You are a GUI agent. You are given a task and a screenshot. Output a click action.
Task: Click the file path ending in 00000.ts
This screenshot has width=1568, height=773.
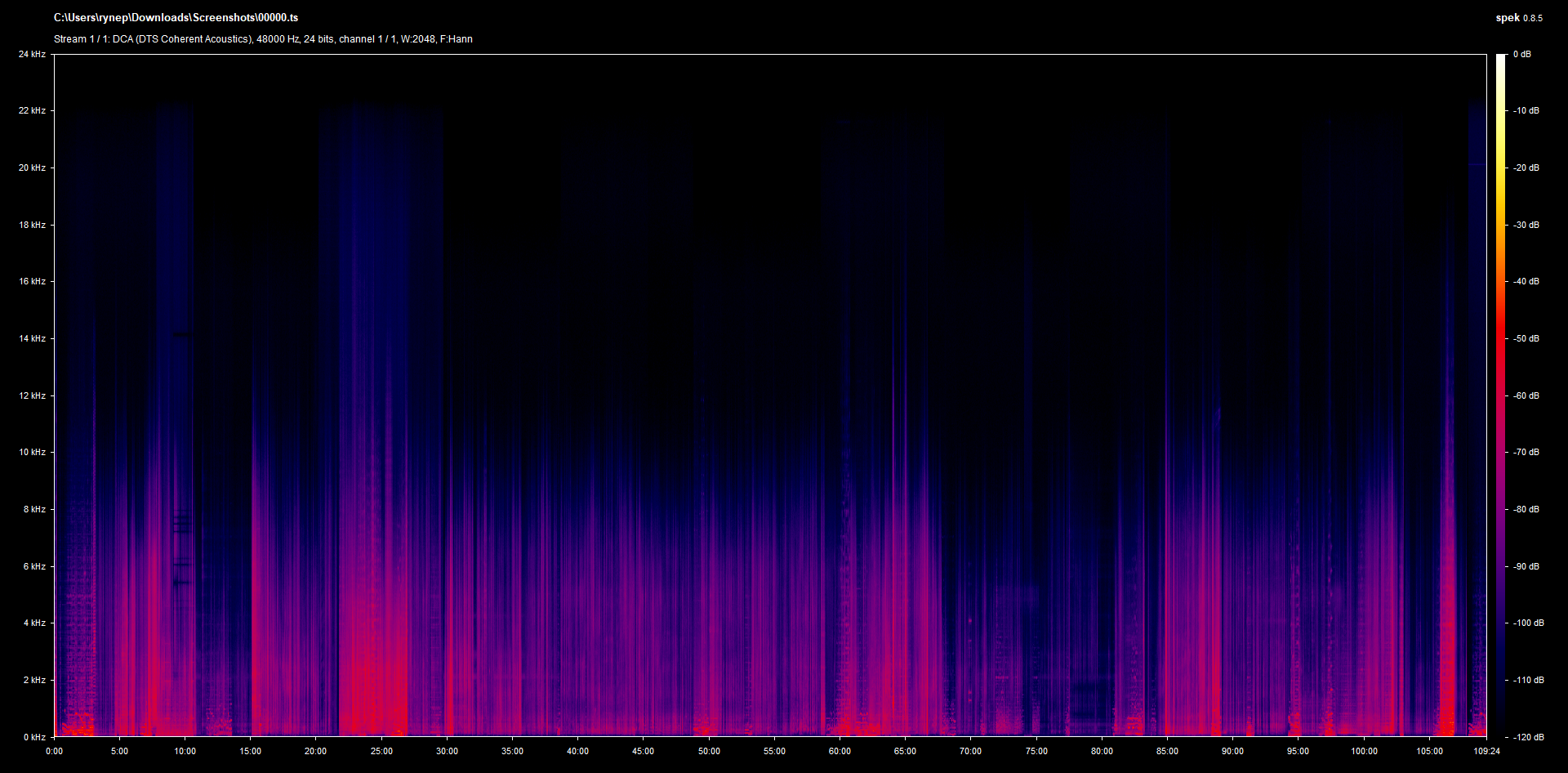coord(176,18)
